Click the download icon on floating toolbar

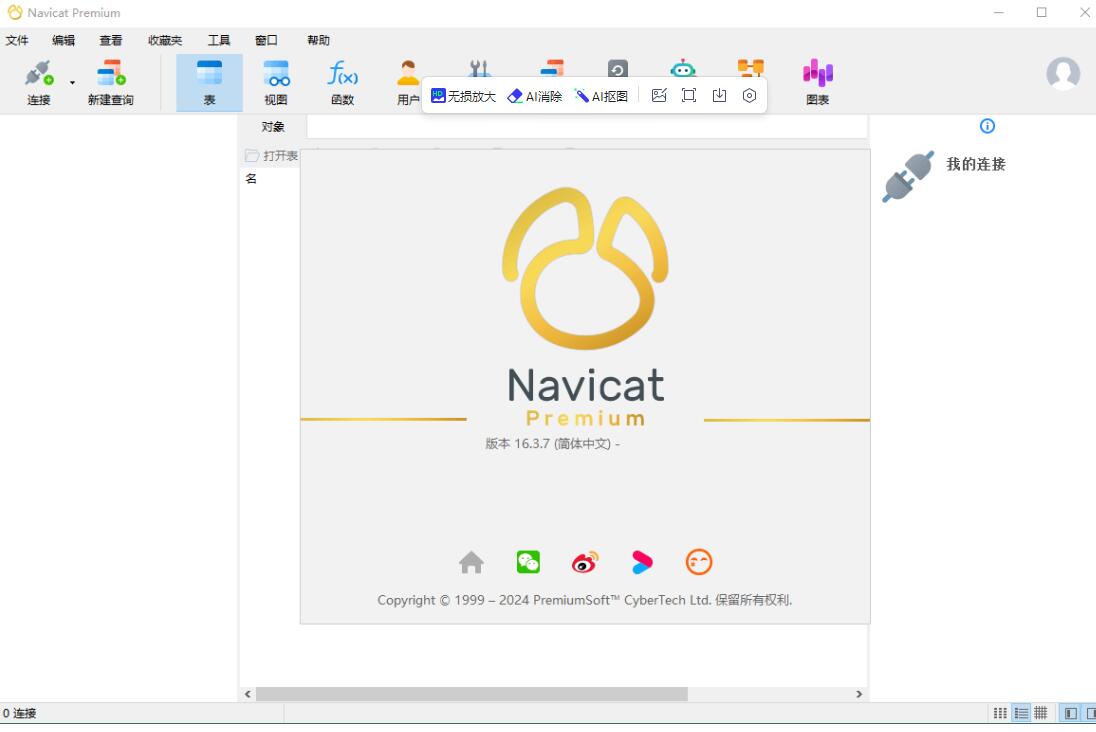coord(719,94)
